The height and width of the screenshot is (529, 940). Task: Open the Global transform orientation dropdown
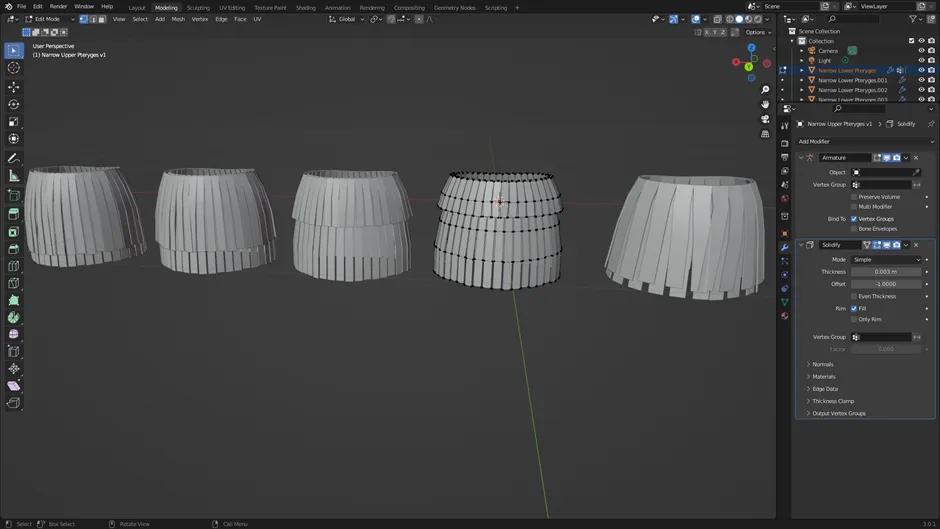347,19
